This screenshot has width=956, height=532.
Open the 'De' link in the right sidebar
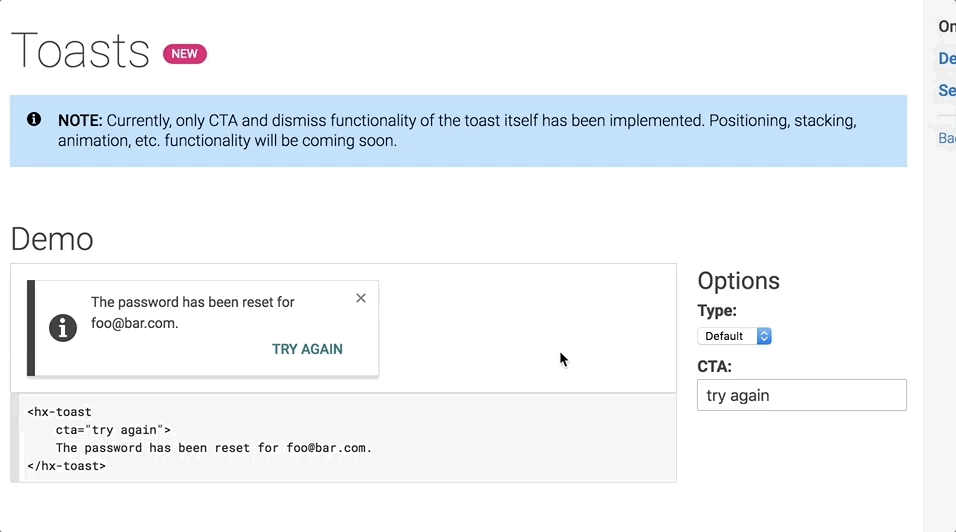pyautogui.click(x=946, y=58)
